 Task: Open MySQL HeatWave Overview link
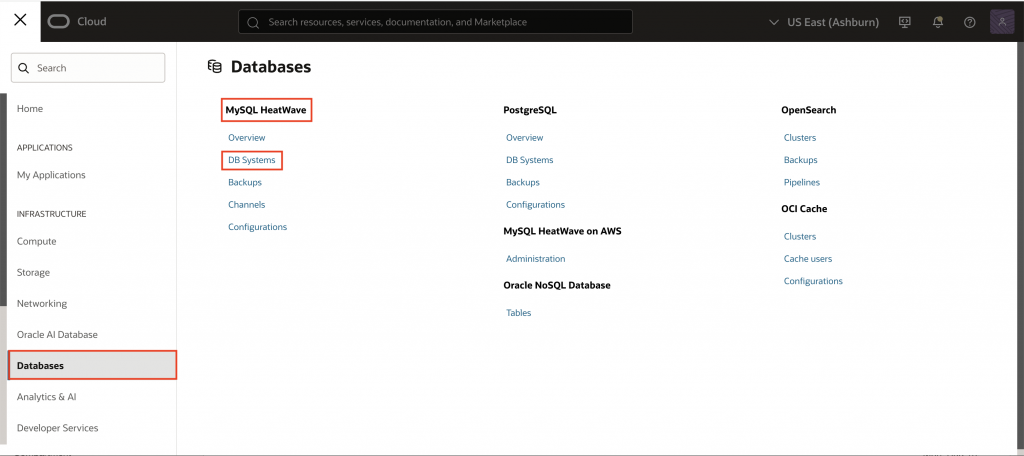(x=247, y=138)
